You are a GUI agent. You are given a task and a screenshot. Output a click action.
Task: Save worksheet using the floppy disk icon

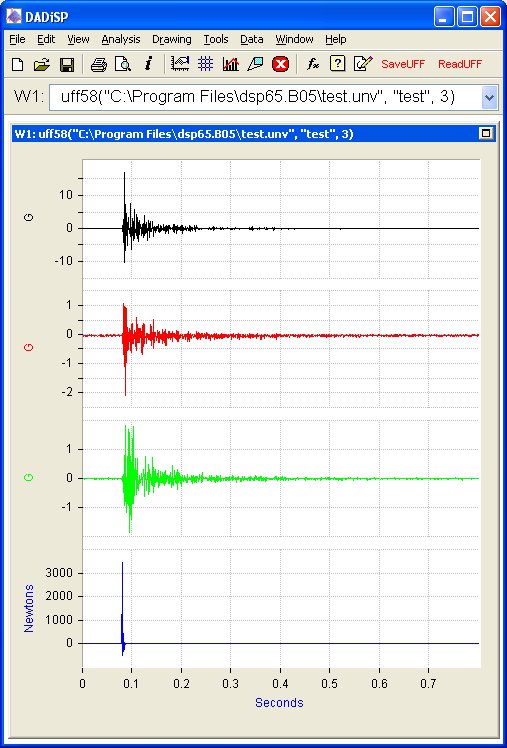[67, 64]
